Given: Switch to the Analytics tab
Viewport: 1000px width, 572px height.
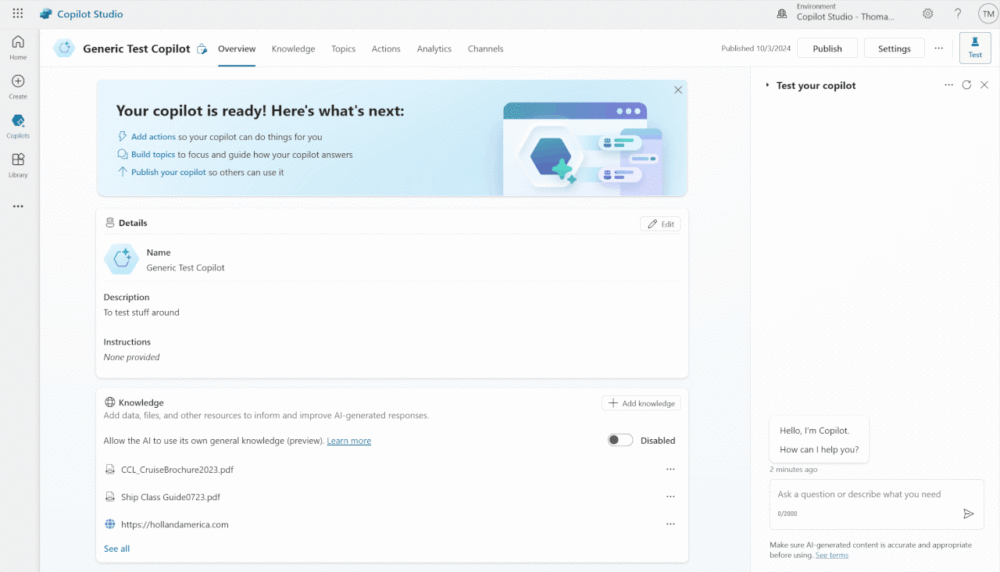Looking at the screenshot, I should pyautogui.click(x=434, y=48).
